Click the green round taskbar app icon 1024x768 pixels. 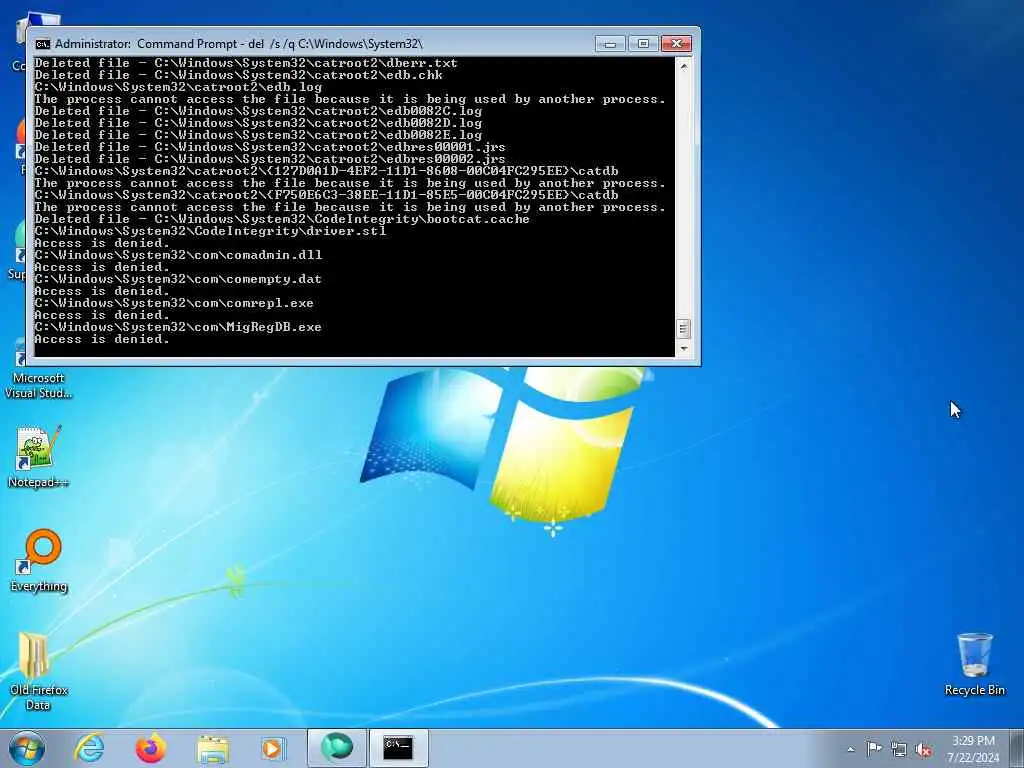[337, 748]
